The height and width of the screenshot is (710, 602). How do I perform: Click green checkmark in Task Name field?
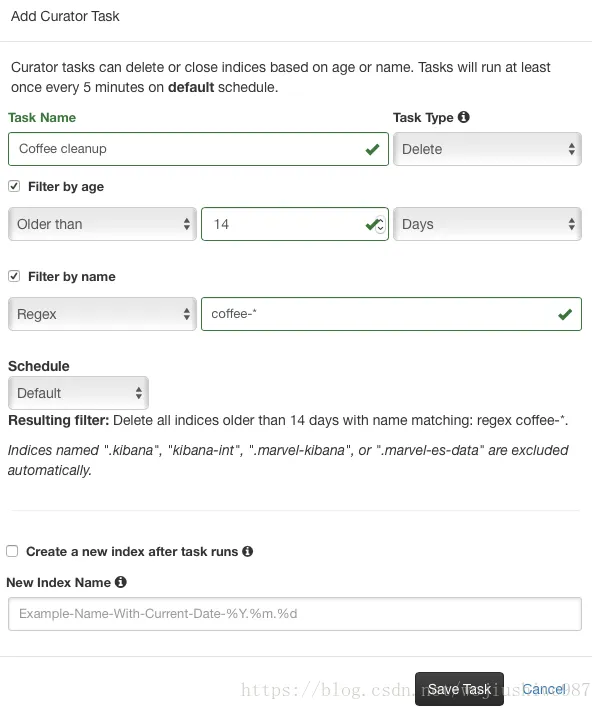373,149
